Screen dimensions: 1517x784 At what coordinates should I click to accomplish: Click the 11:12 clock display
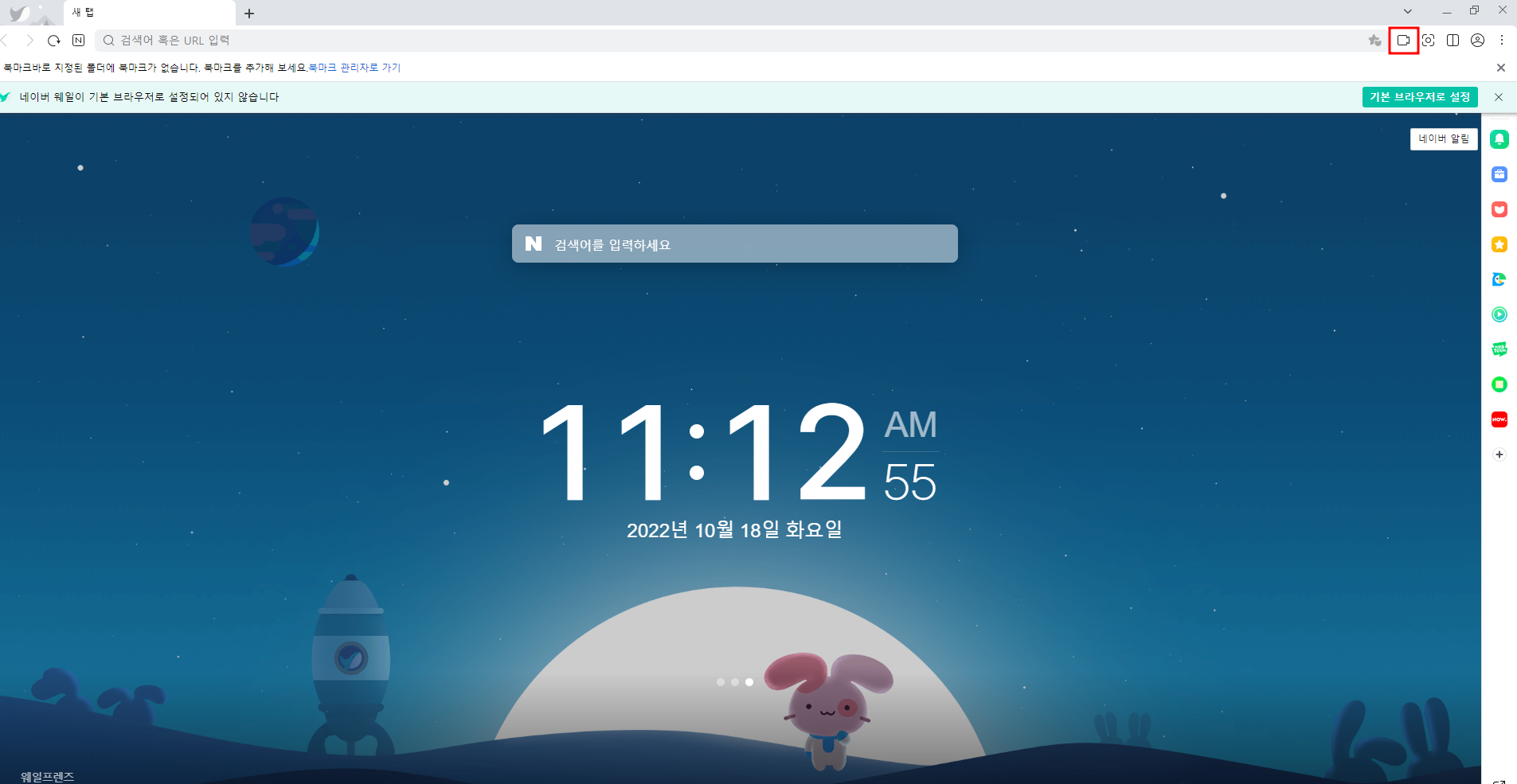703,453
